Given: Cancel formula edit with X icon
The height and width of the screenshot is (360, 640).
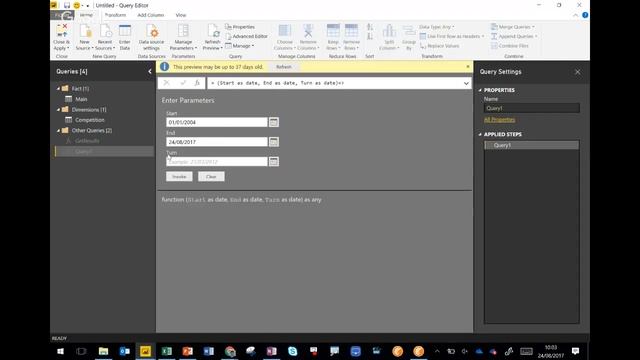Looking at the screenshot, I should (x=166, y=83).
